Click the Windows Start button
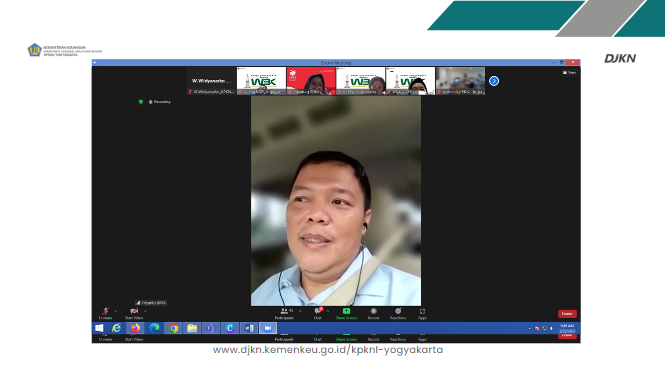This screenshot has height=375, width=665. (99, 328)
